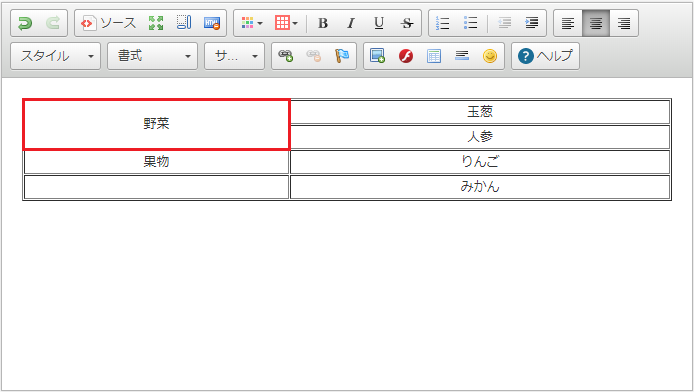Viewport: 694px width, 392px height.
Task: Open the table grid dropdown
Action: pyautogui.click(x=286, y=23)
